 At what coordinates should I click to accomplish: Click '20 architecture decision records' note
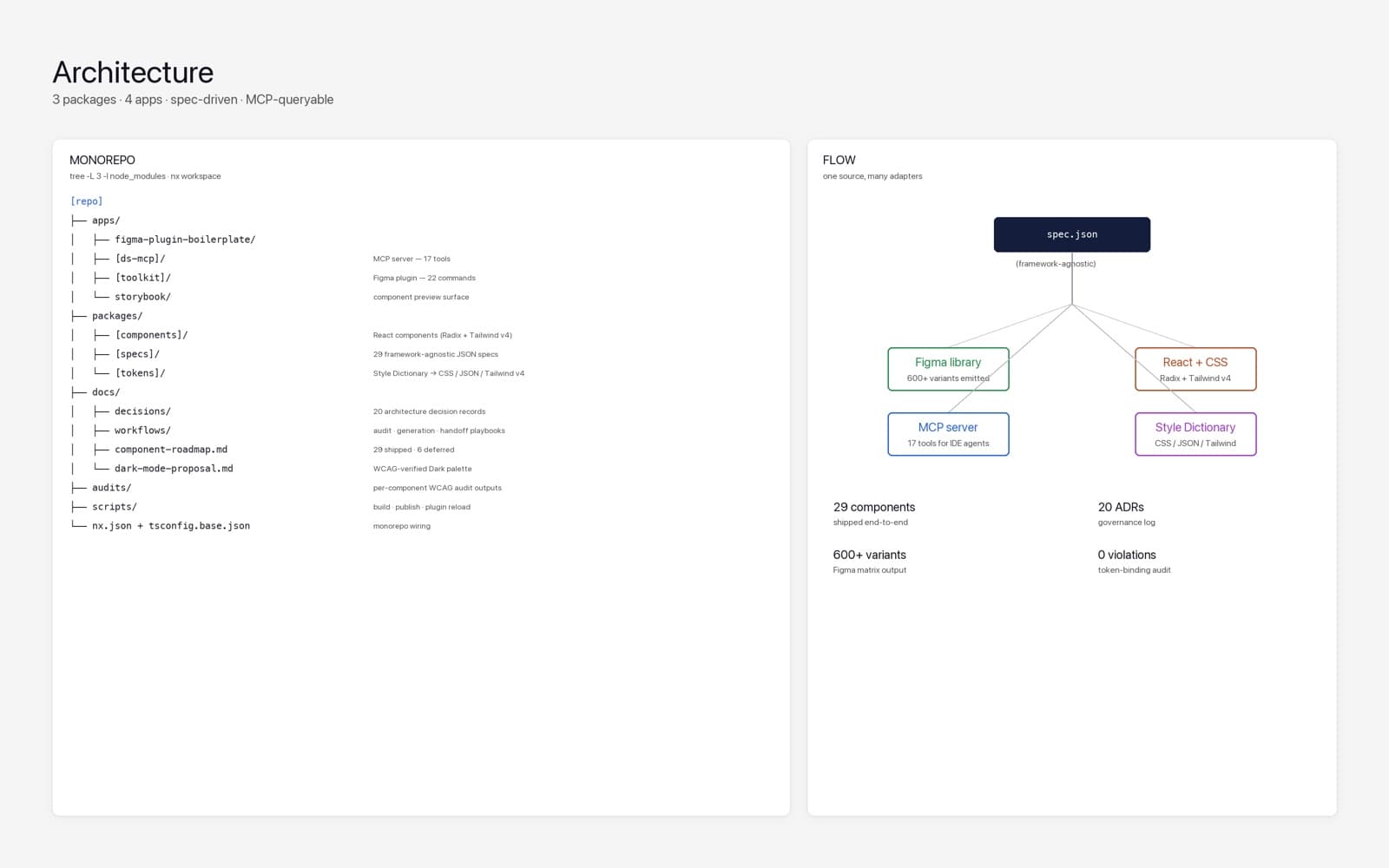point(429,411)
